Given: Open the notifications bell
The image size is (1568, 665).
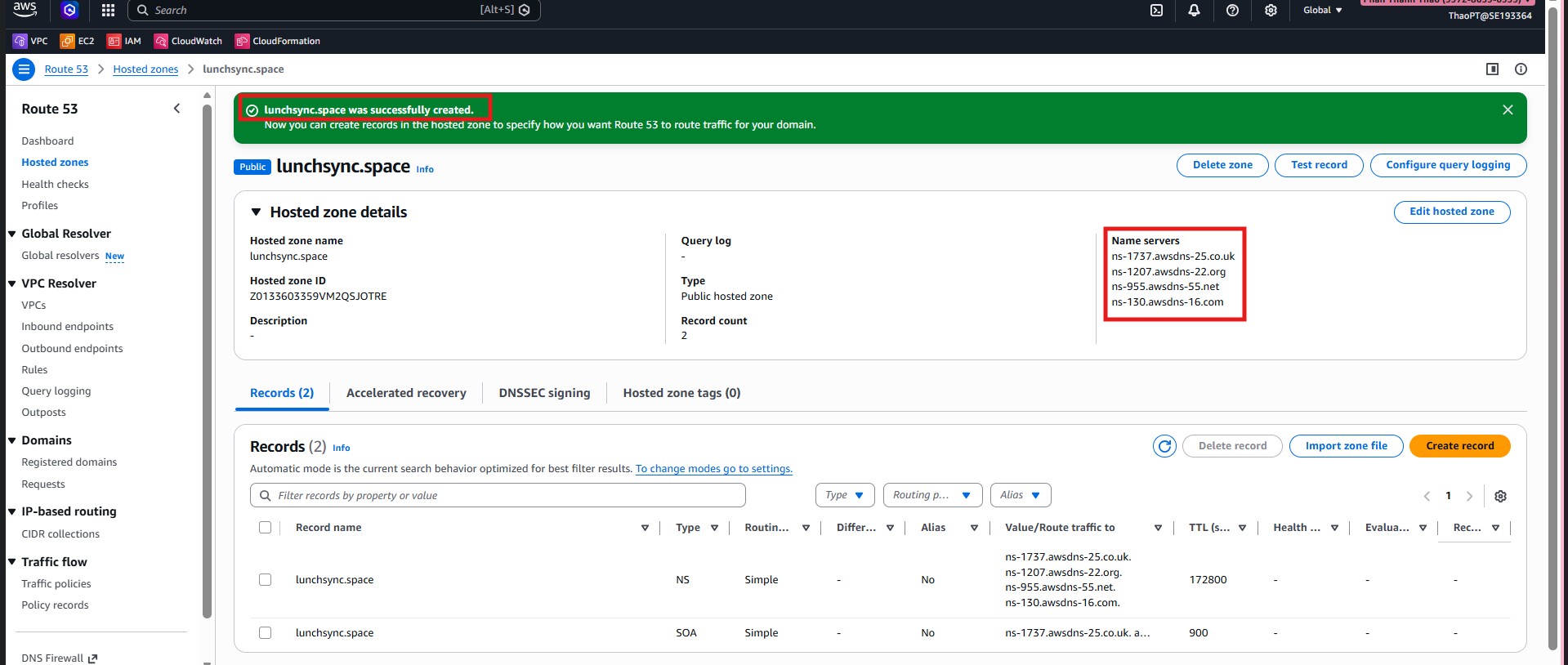Looking at the screenshot, I should coord(1194,11).
